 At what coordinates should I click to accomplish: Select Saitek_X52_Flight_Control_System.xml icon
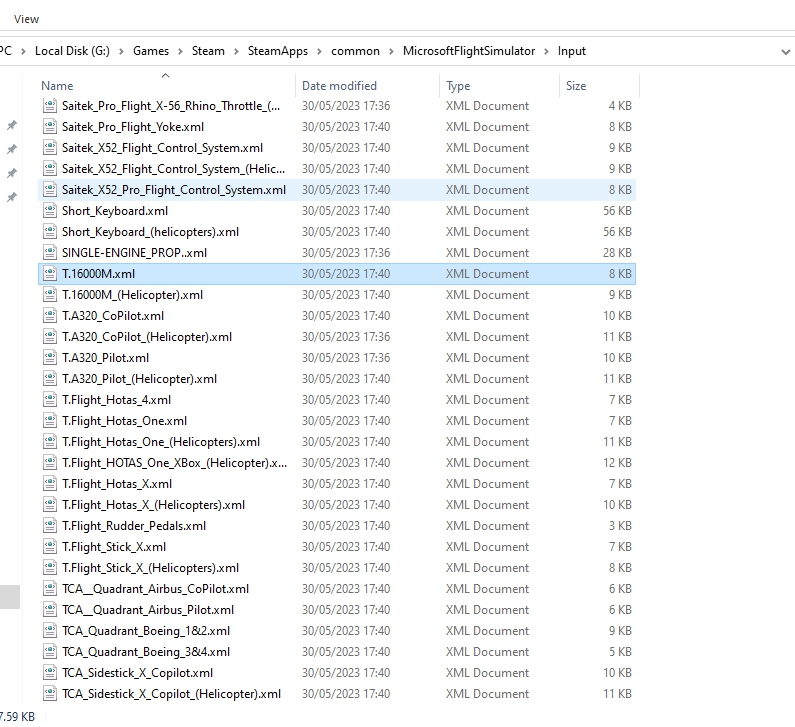tap(50, 148)
